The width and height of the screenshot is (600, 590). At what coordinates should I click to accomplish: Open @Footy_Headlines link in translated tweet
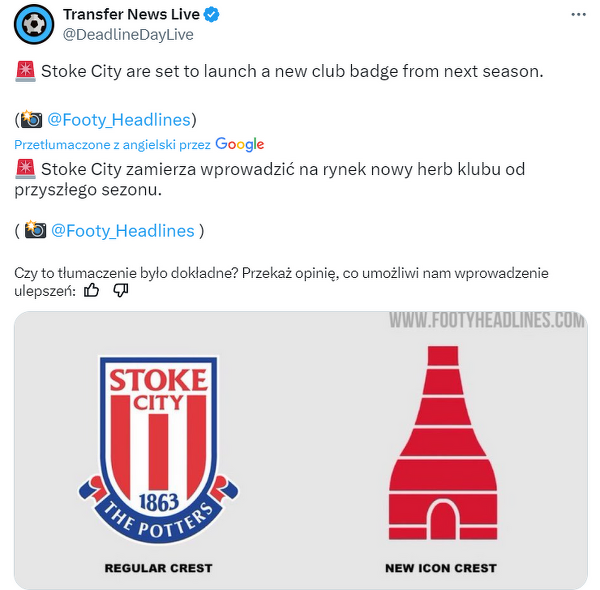(x=123, y=231)
